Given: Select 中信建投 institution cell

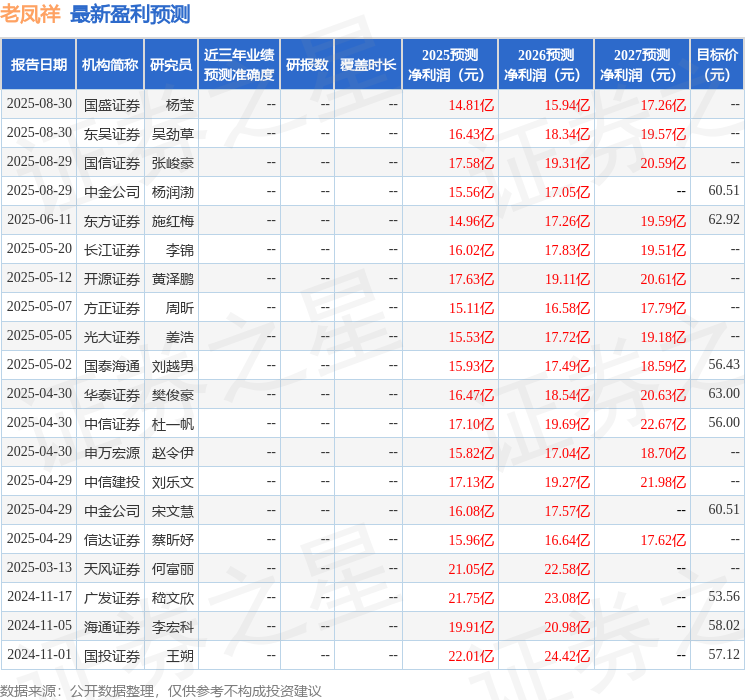Looking at the screenshot, I should coord(112,482).
